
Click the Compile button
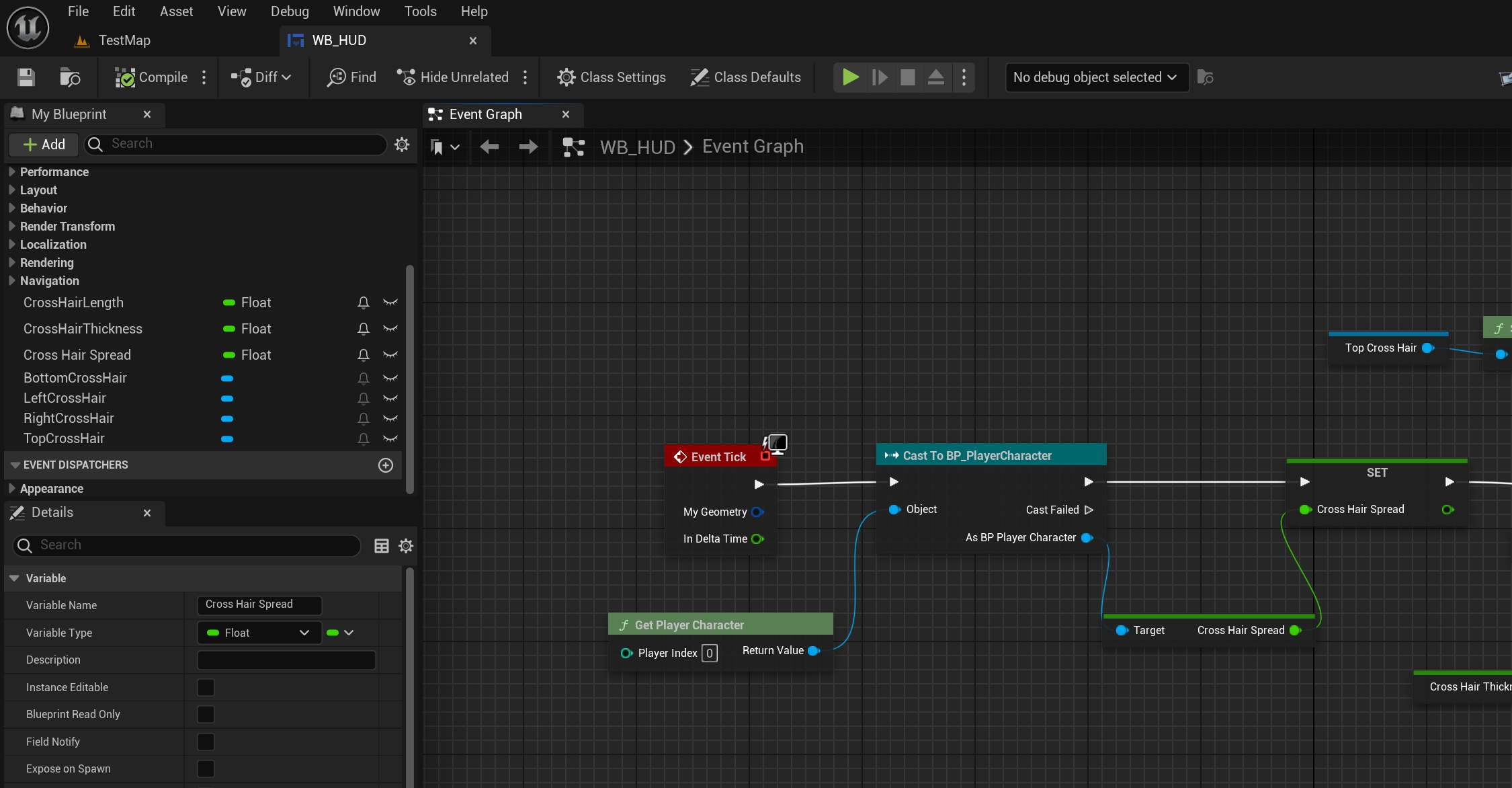152,77
